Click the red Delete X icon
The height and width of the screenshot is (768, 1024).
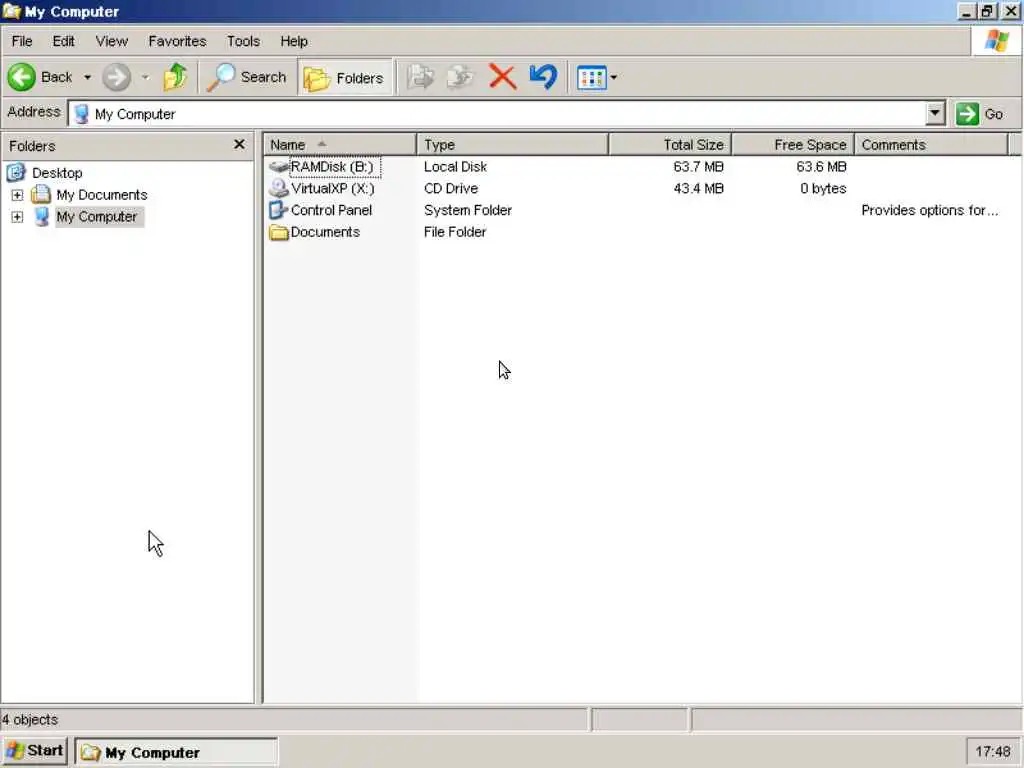[x=502, y=77]
